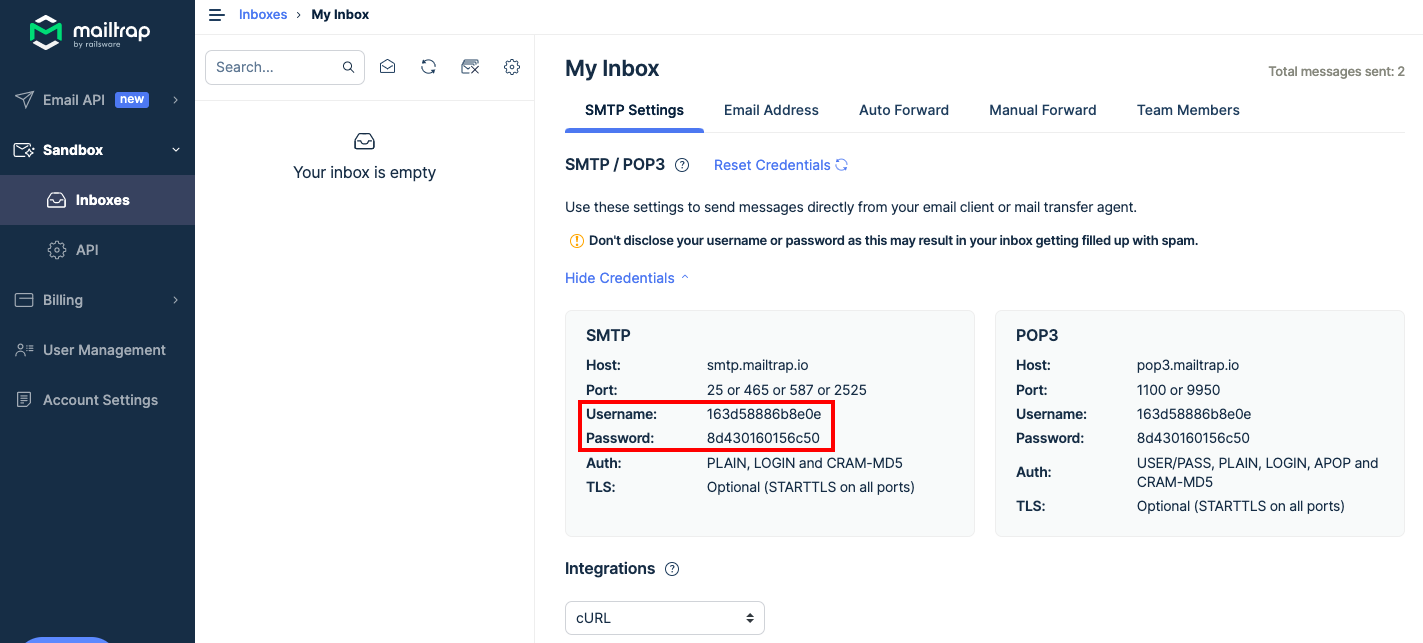Click the Billing card icon

pyautogui.click(x=24, y=300)
